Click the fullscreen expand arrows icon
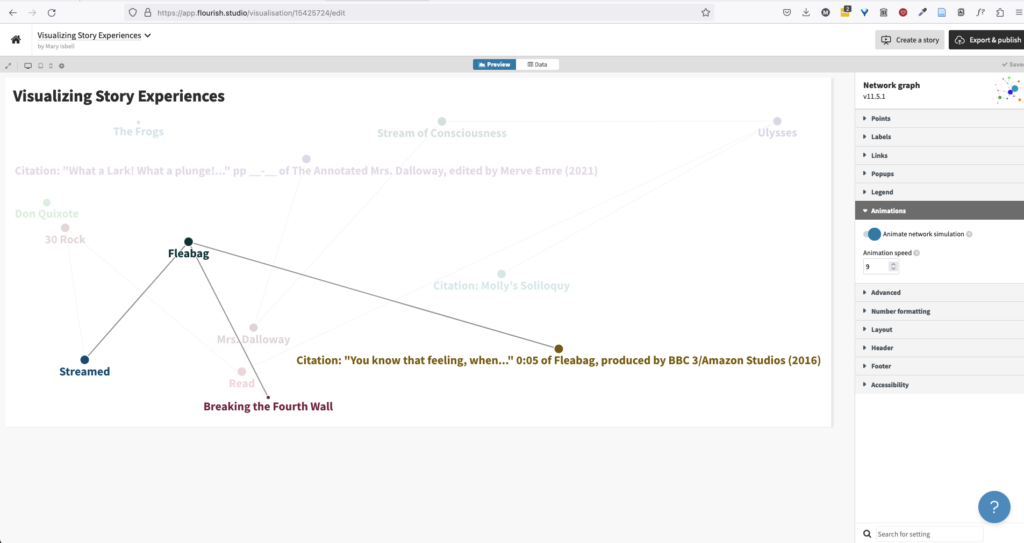This screenshot has width=1024, height=543. 8,65
